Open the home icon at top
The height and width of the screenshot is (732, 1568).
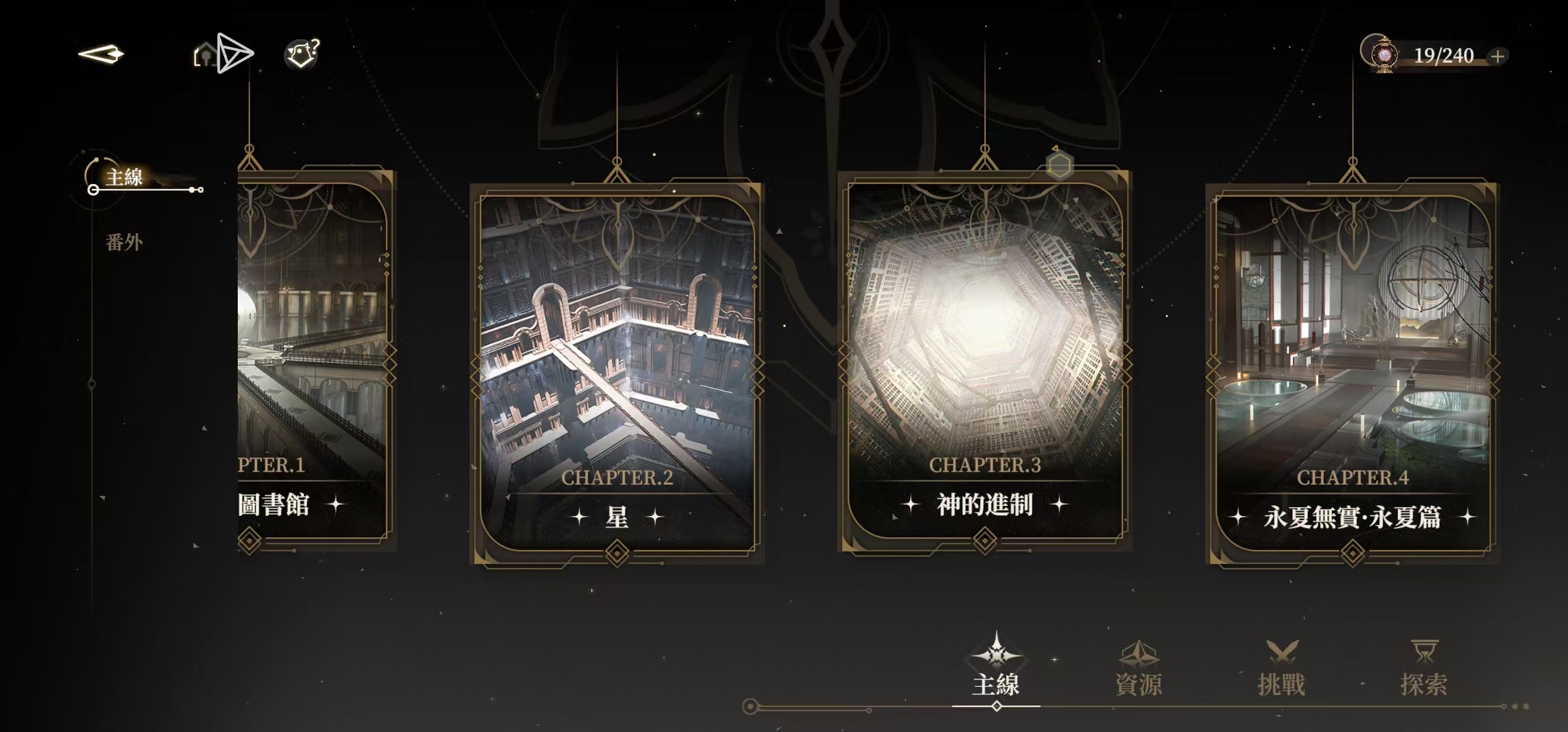point(205,55)
